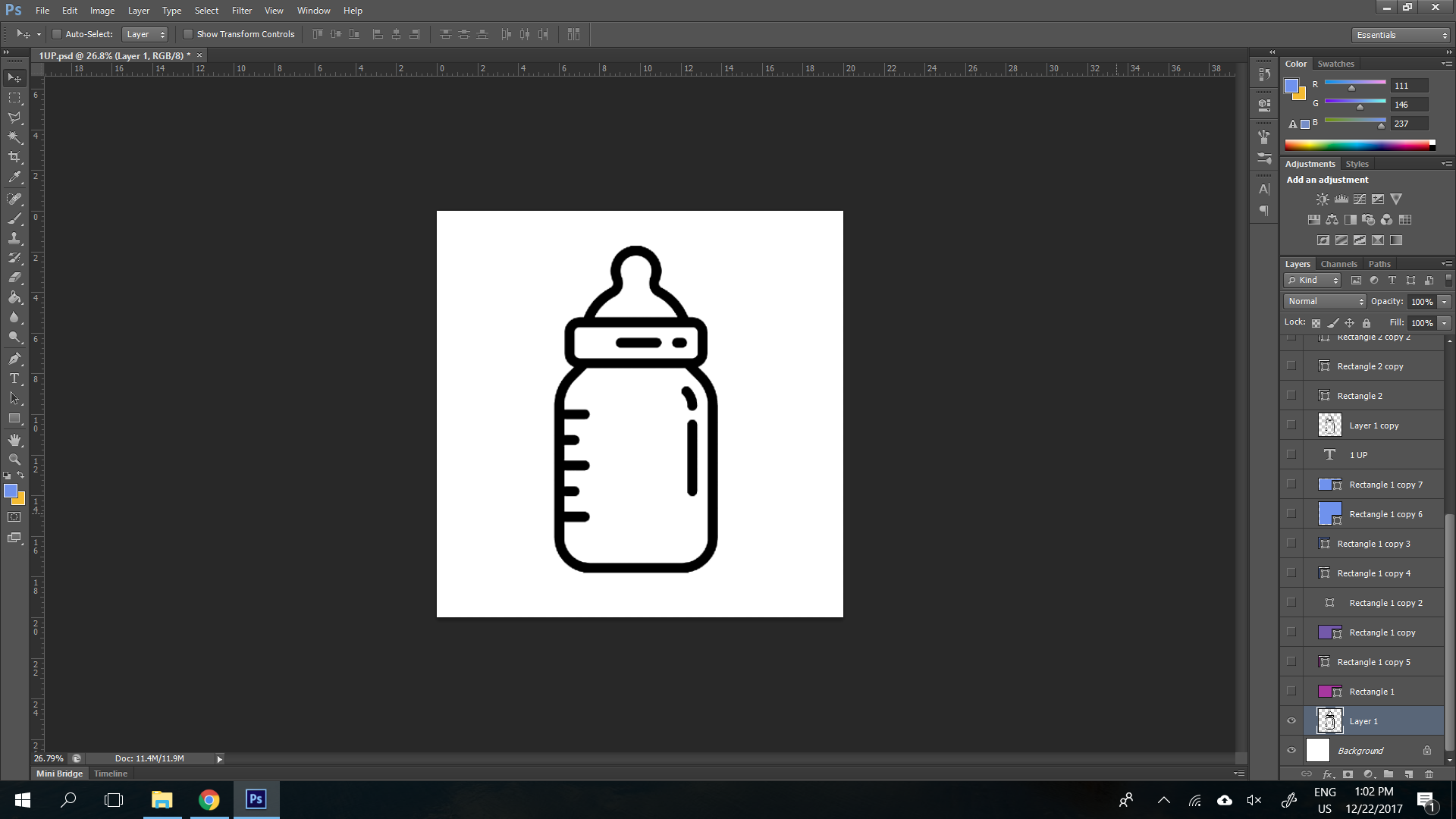The width and height of the screenshot is (1456, 819).
Task: Click the foreground color swatch in toolbar
Action: pyautogui.click(x=11, y=491)
